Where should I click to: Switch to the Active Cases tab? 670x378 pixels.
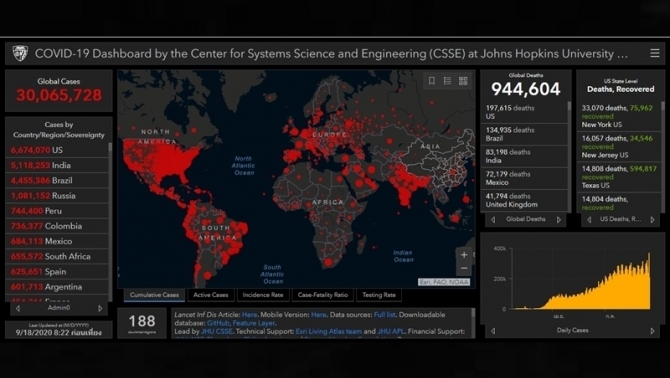[x=211, y=295]
